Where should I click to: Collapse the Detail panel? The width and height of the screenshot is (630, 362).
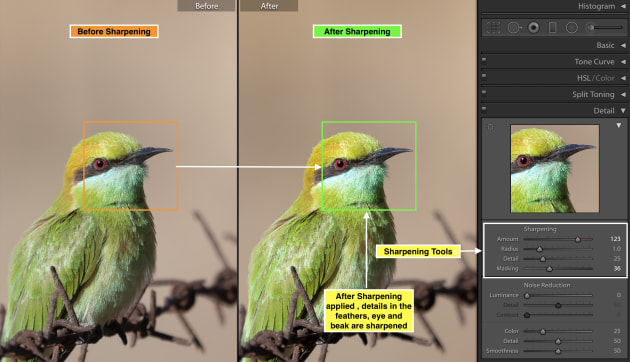[623, 110]
